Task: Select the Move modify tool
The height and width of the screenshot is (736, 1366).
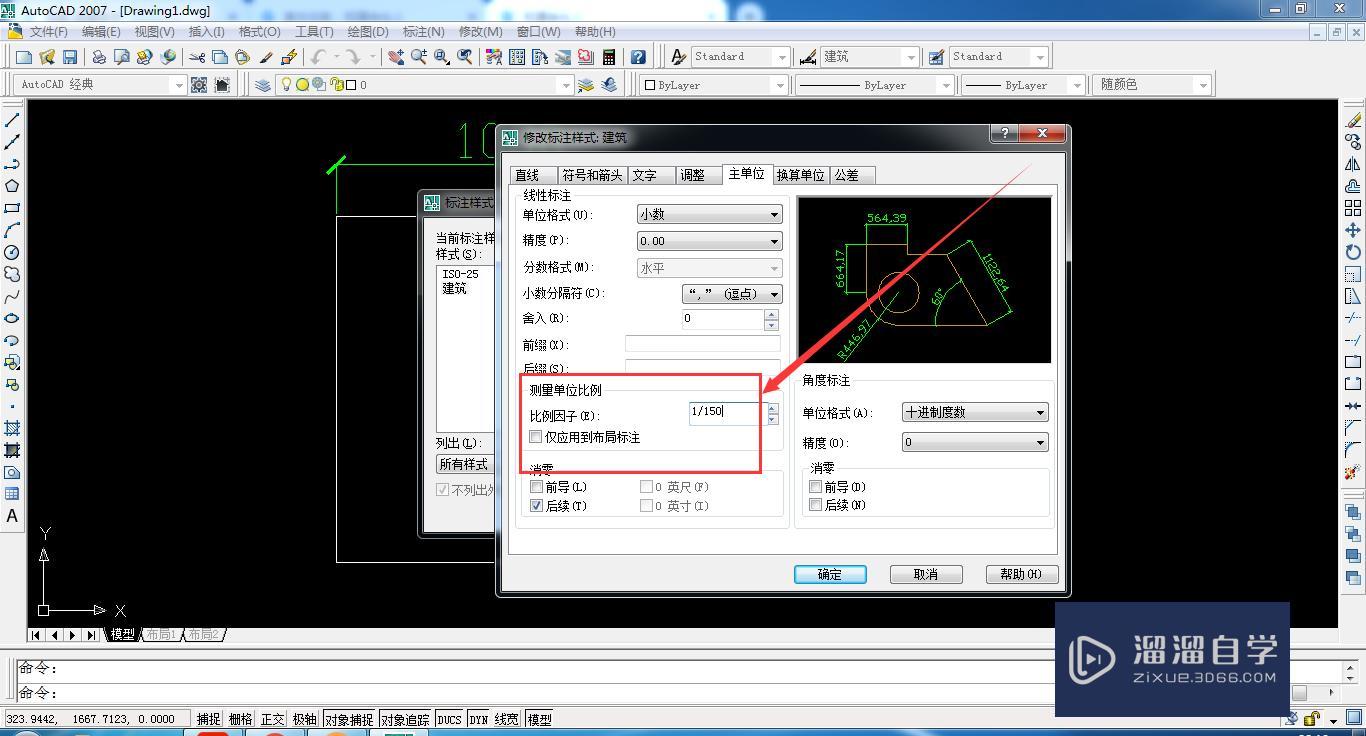Action: pyautogui.click(x=1353, y=230)
